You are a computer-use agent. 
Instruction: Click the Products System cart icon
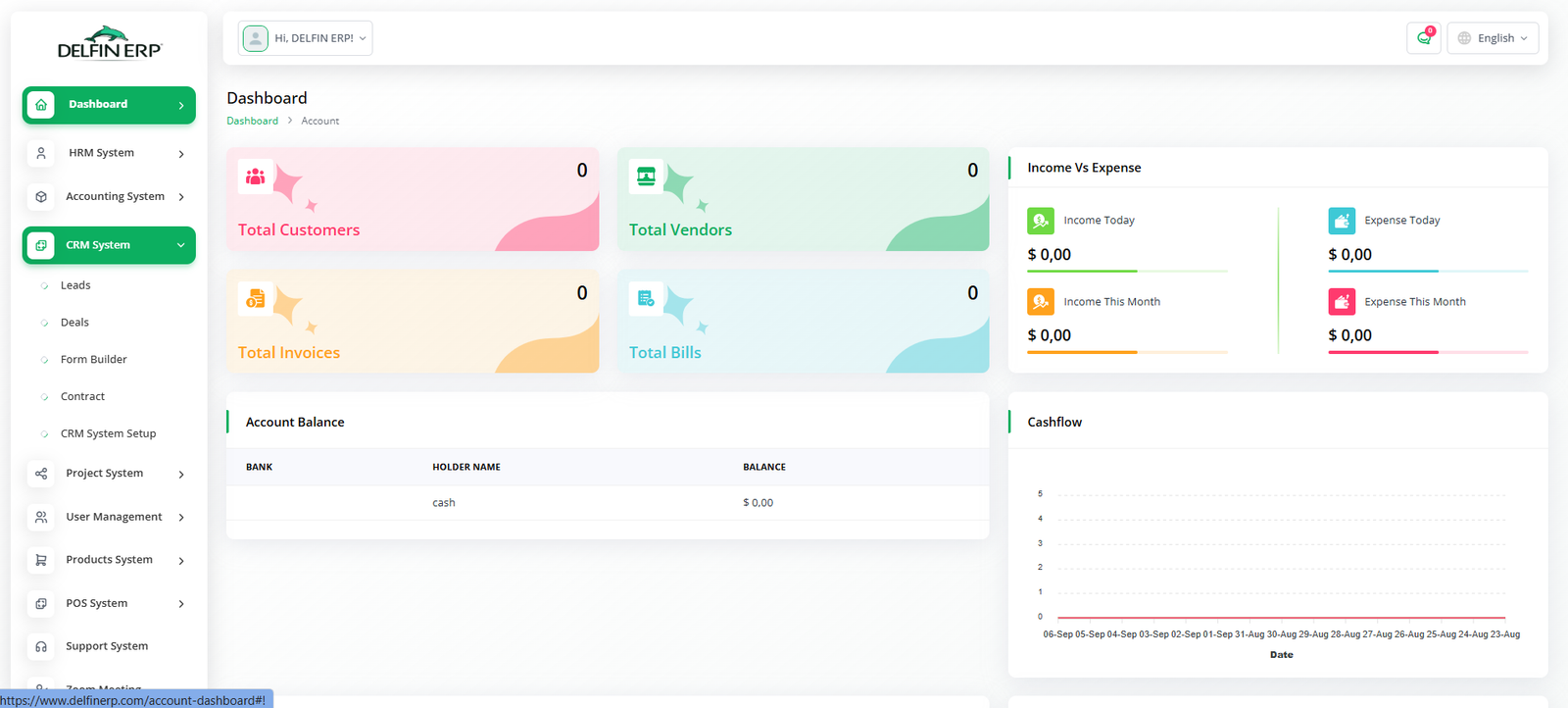[x=41, y=560]
